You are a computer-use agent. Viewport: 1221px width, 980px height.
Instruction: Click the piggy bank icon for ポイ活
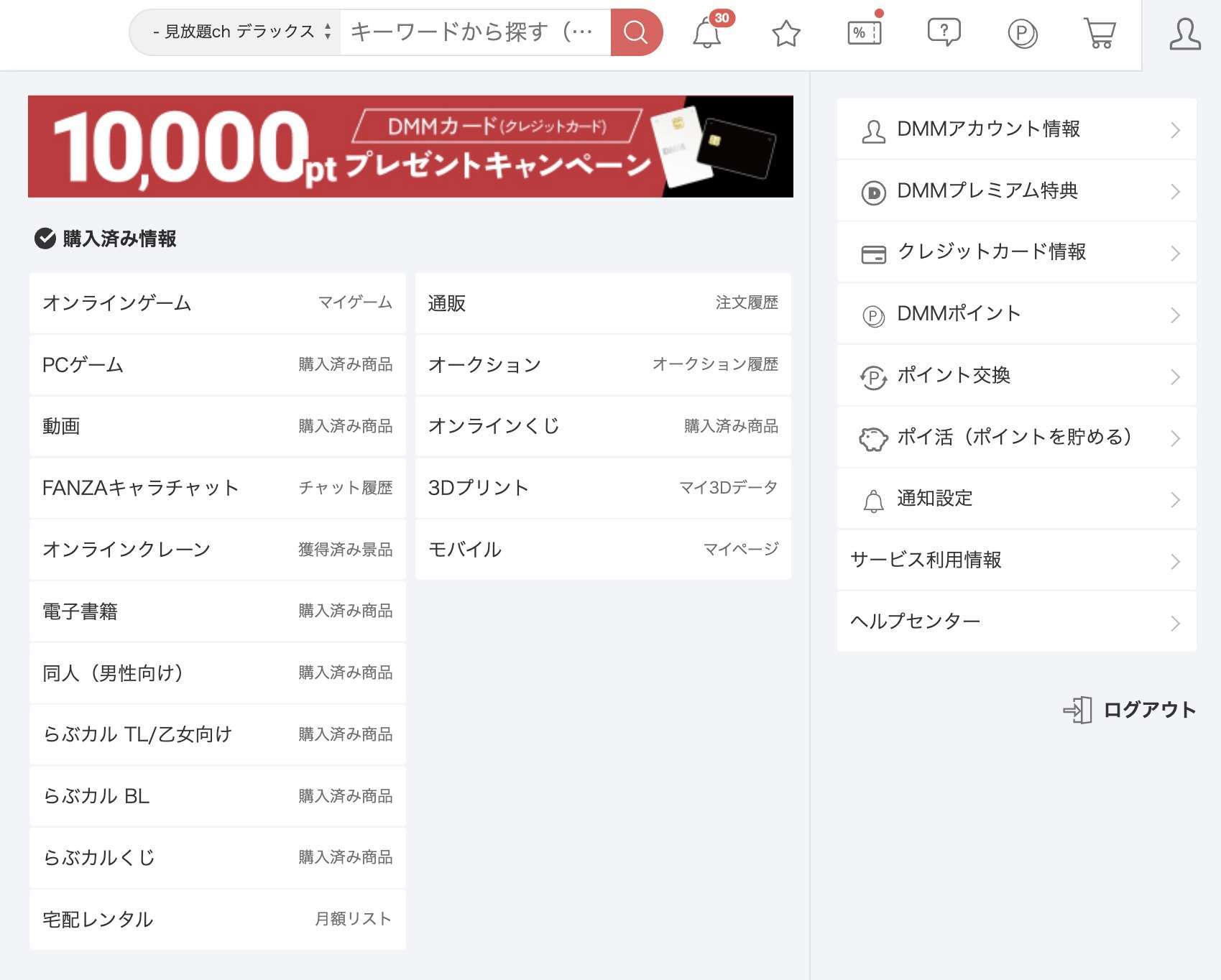(873, 438)
